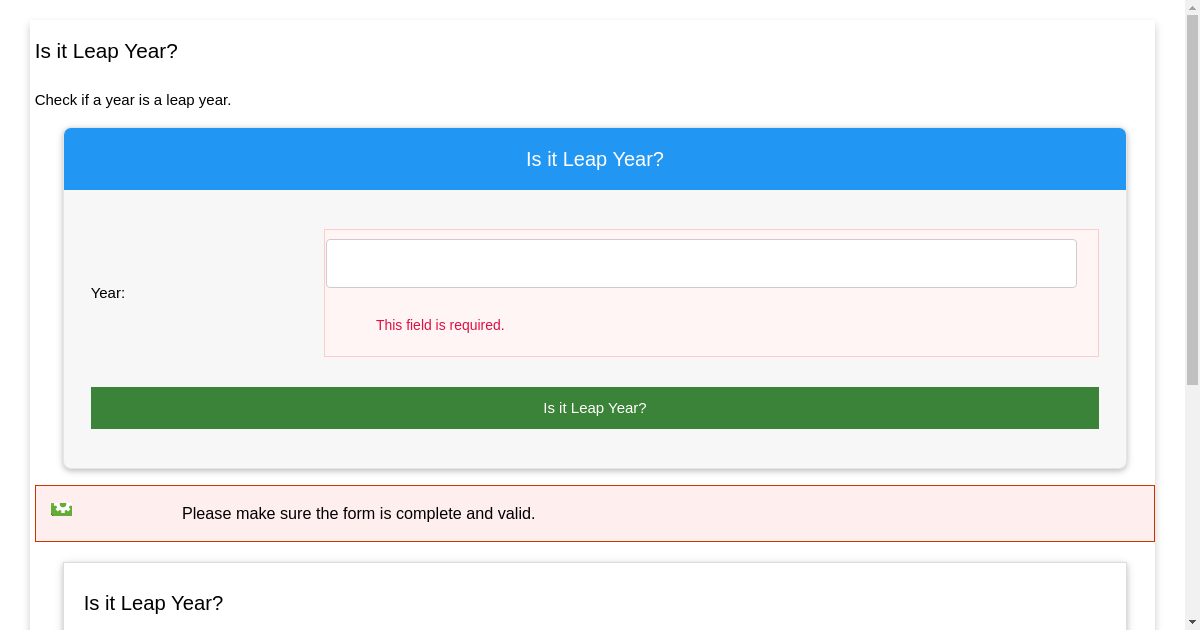Click inside the Year input field

tap(700, 262)
